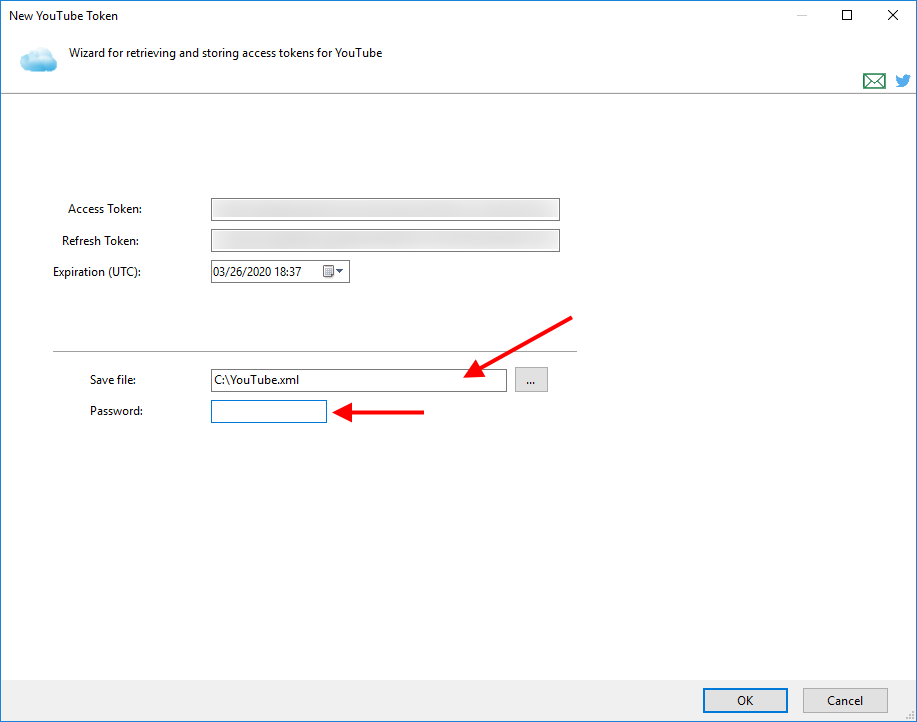Dismiss dialog with Cancel button
Image resolution: width=917 pixels, height=722 pixels.
[845, 700]
